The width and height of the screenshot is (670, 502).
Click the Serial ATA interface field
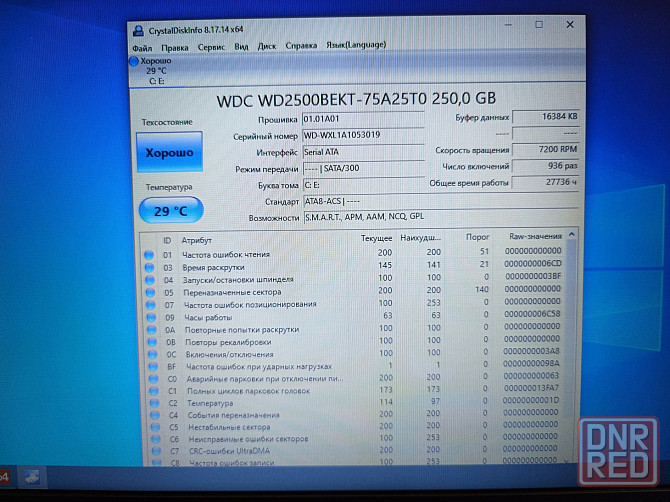coord(363,152)
